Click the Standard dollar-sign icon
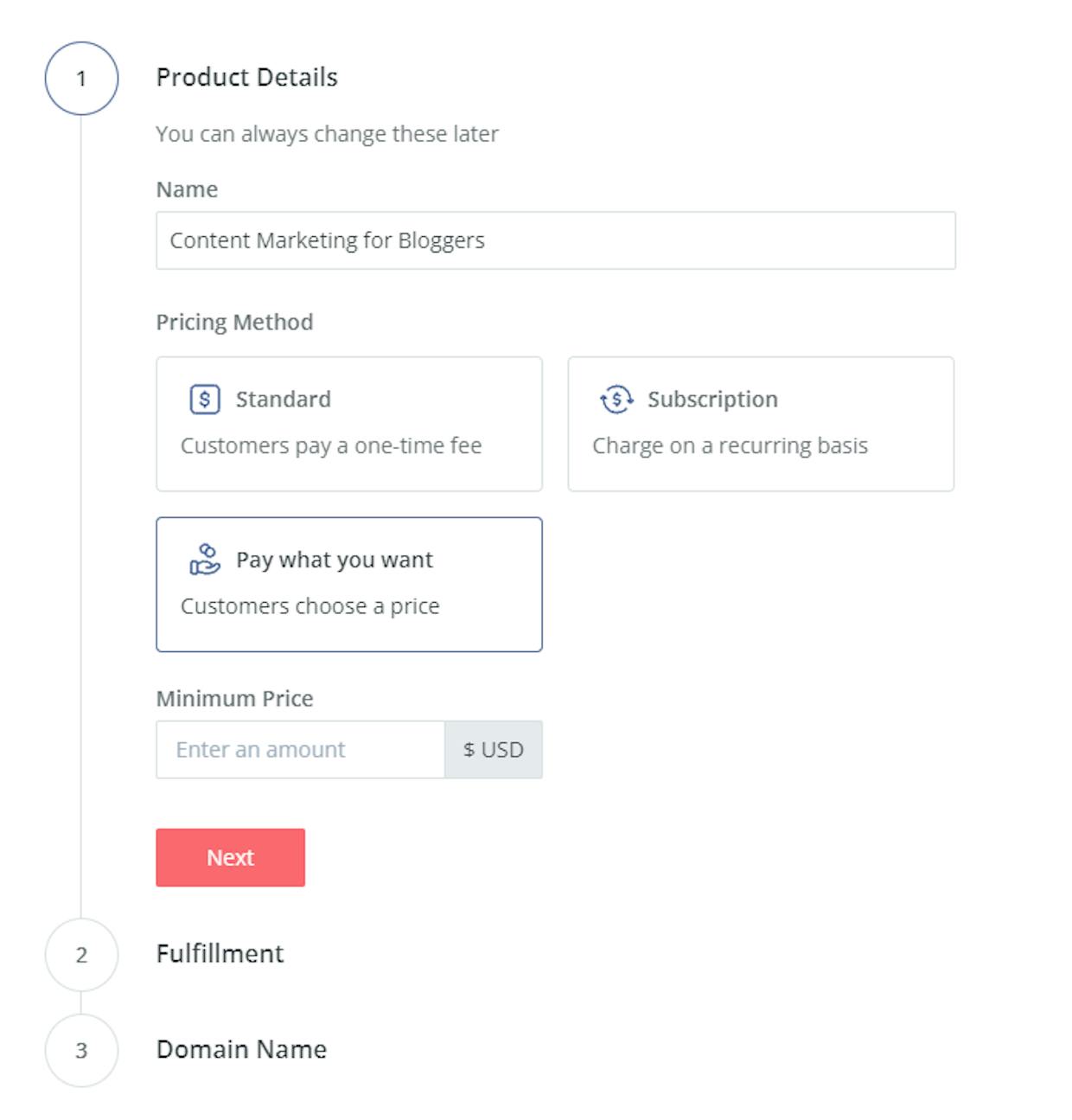The image size is (1072, 1120). (x=205, y=400)
